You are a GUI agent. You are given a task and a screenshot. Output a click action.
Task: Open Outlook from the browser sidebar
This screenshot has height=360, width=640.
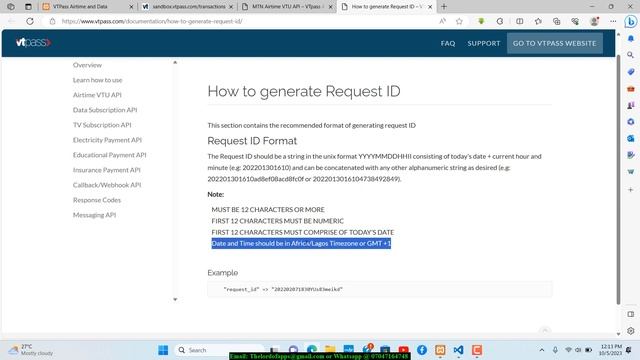(x=631, y=138)
